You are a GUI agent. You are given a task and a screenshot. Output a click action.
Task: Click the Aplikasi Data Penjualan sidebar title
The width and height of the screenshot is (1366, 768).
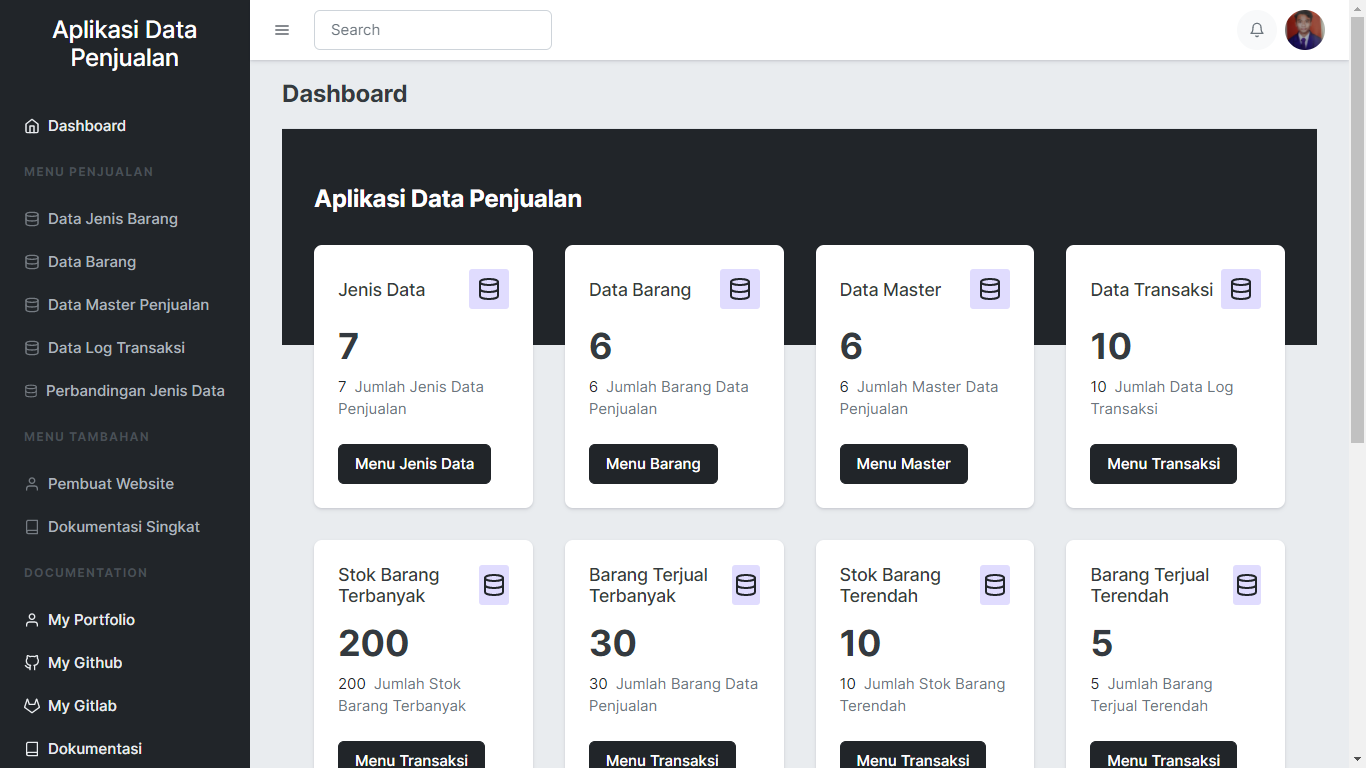click(125, 44)
